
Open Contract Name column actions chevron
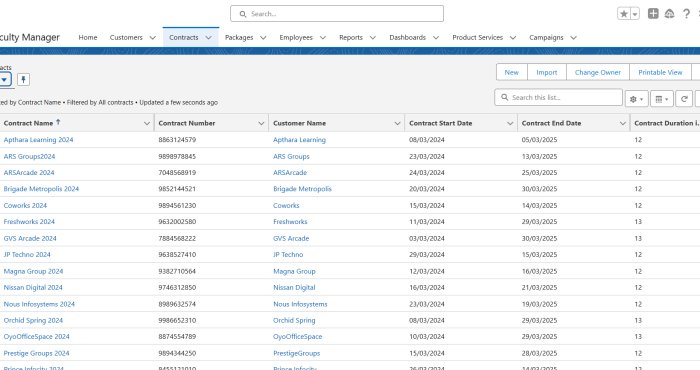(146, 123)
